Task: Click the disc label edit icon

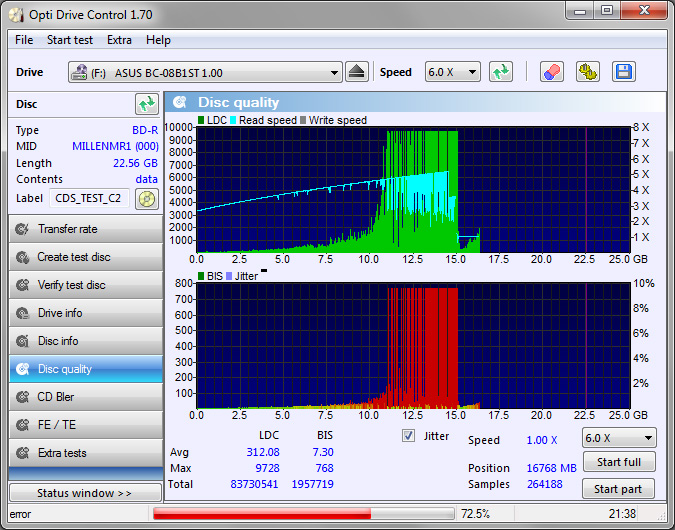Action: [x=147, y=198]
